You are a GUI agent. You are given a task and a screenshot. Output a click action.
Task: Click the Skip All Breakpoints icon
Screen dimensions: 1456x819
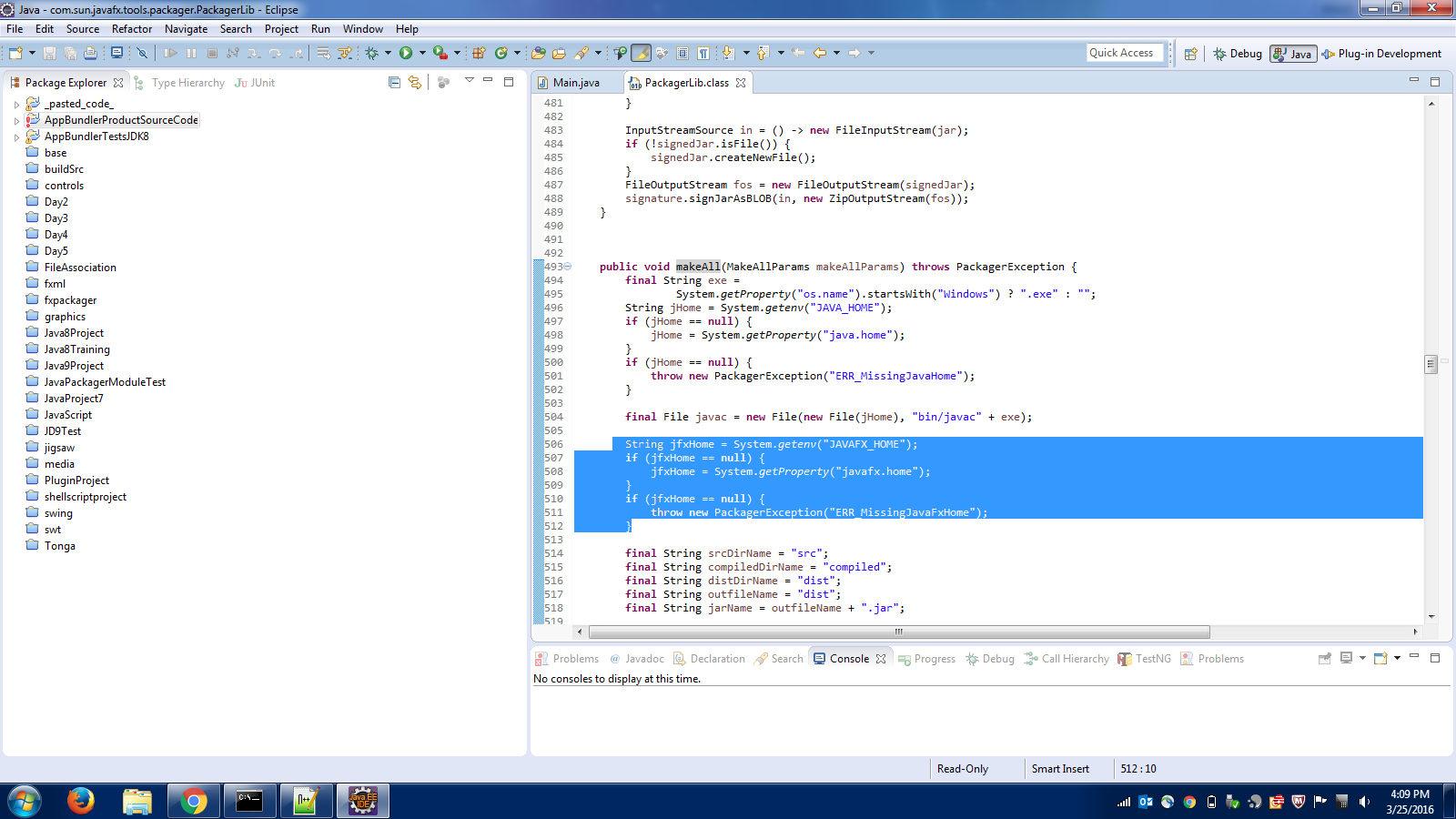(142, 54)
